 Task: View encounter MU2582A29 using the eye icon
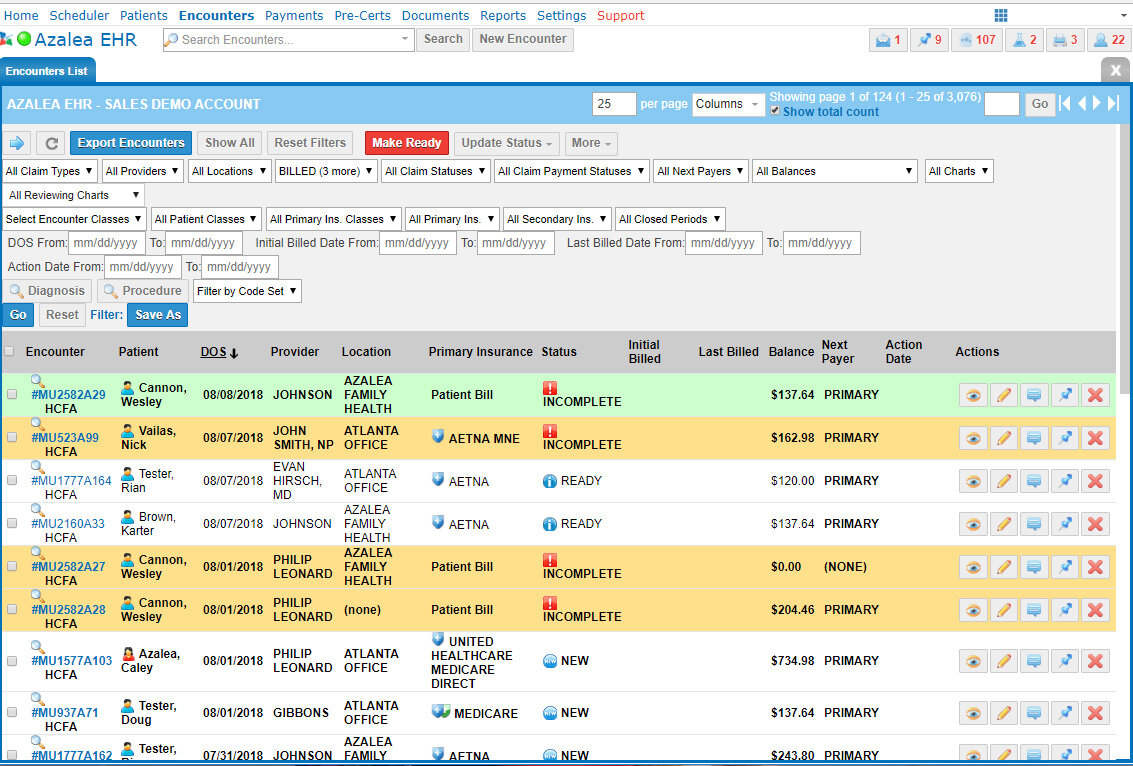point(972,395)
